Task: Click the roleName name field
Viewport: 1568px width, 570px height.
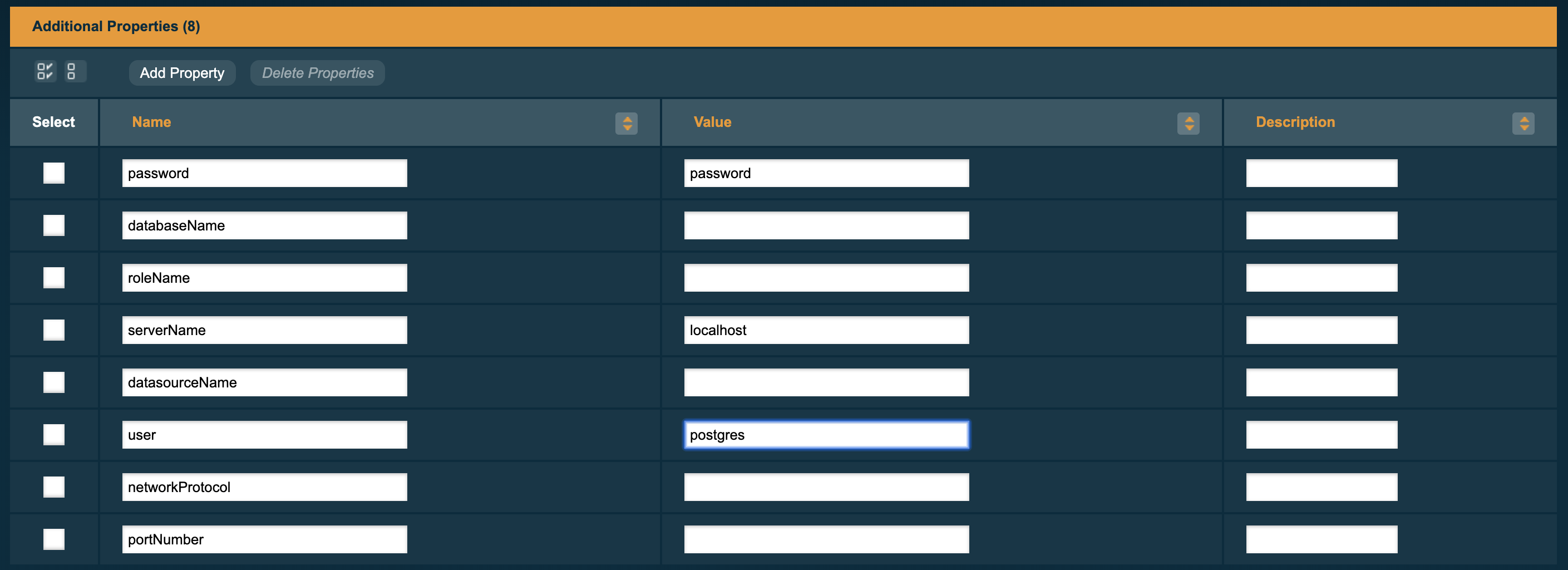Action: tap(264, 278)
